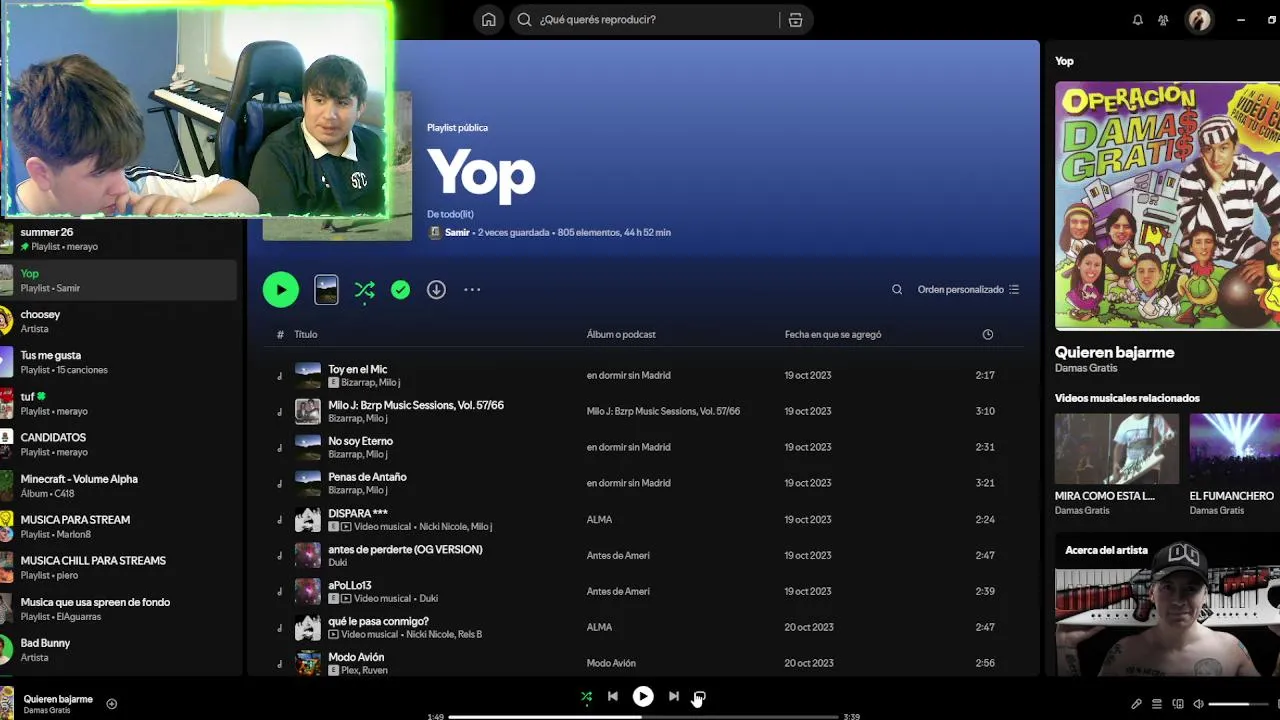Screen dimensions: 1280x720
Task: Add current song to playlist with plus icon
Action: (x=112, y=704)
